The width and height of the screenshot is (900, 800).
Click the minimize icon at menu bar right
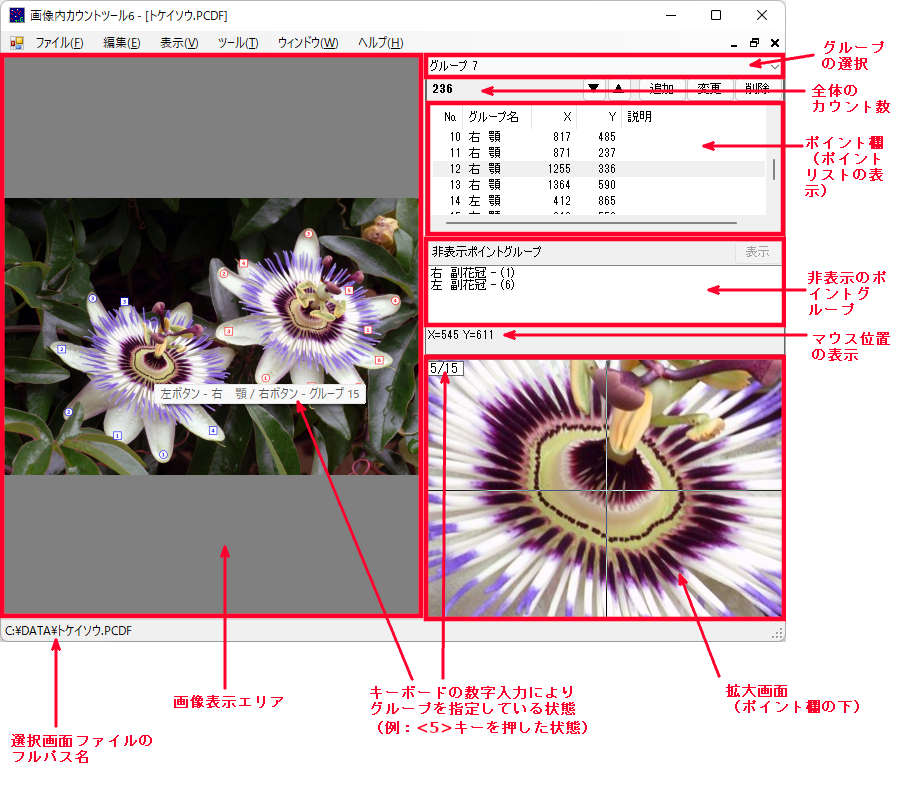click(x=734, y=43)
